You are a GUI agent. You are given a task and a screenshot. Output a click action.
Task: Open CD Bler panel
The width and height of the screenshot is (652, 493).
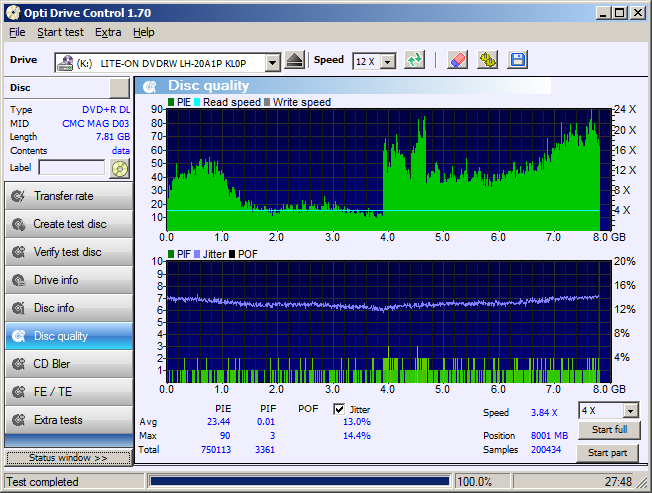(69, 364)
